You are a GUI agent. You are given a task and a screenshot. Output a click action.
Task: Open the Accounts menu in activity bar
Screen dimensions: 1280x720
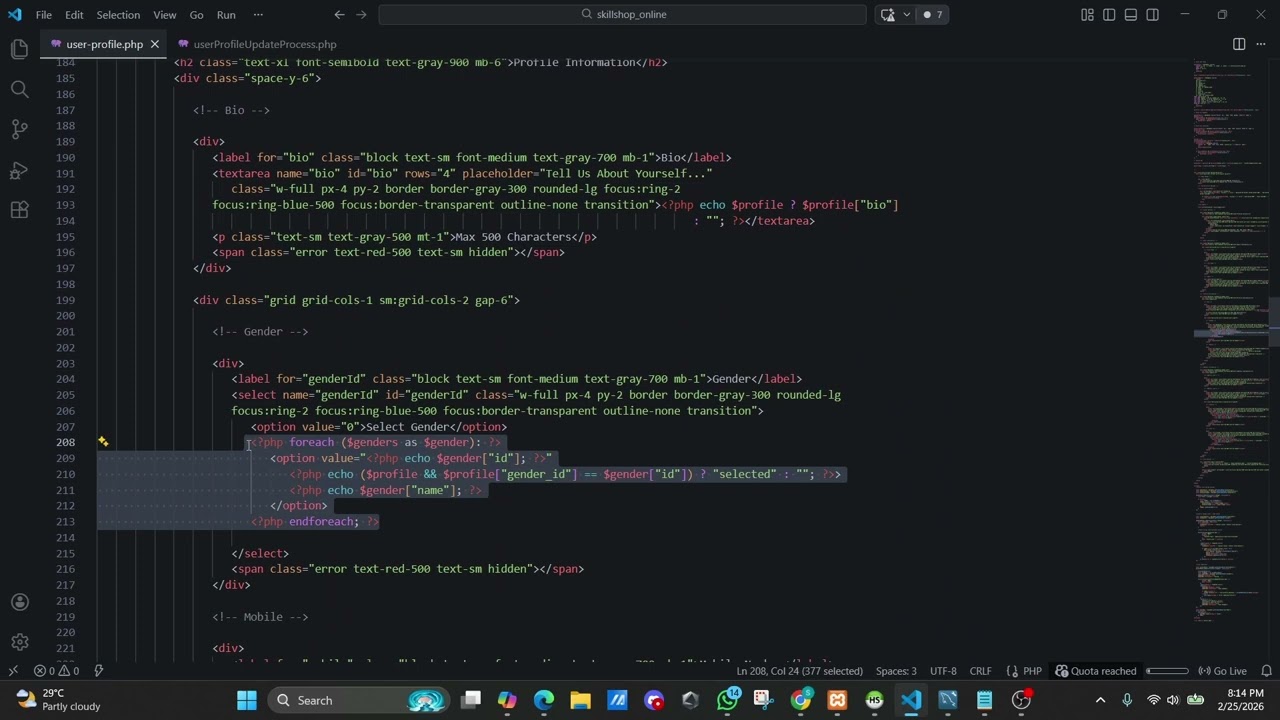[x=19, y=602]
